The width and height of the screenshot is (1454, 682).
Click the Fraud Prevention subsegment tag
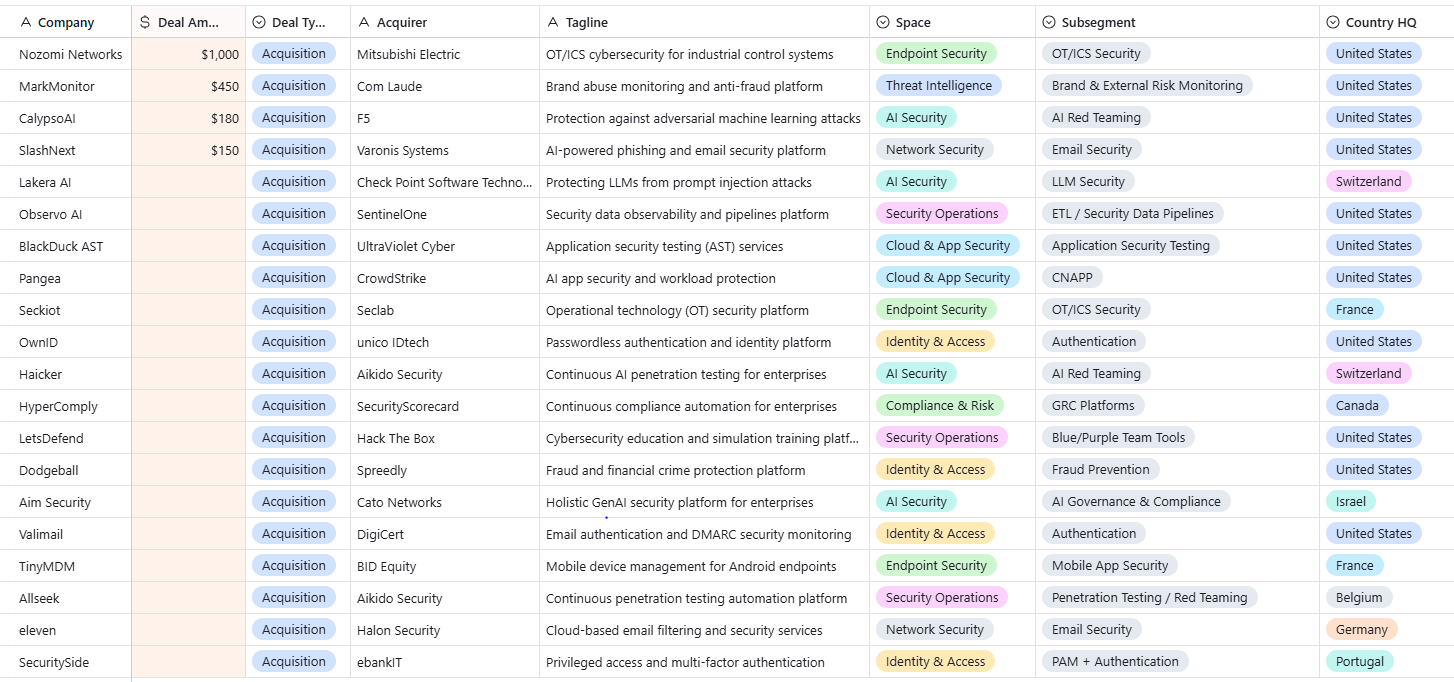[1101, 470]
